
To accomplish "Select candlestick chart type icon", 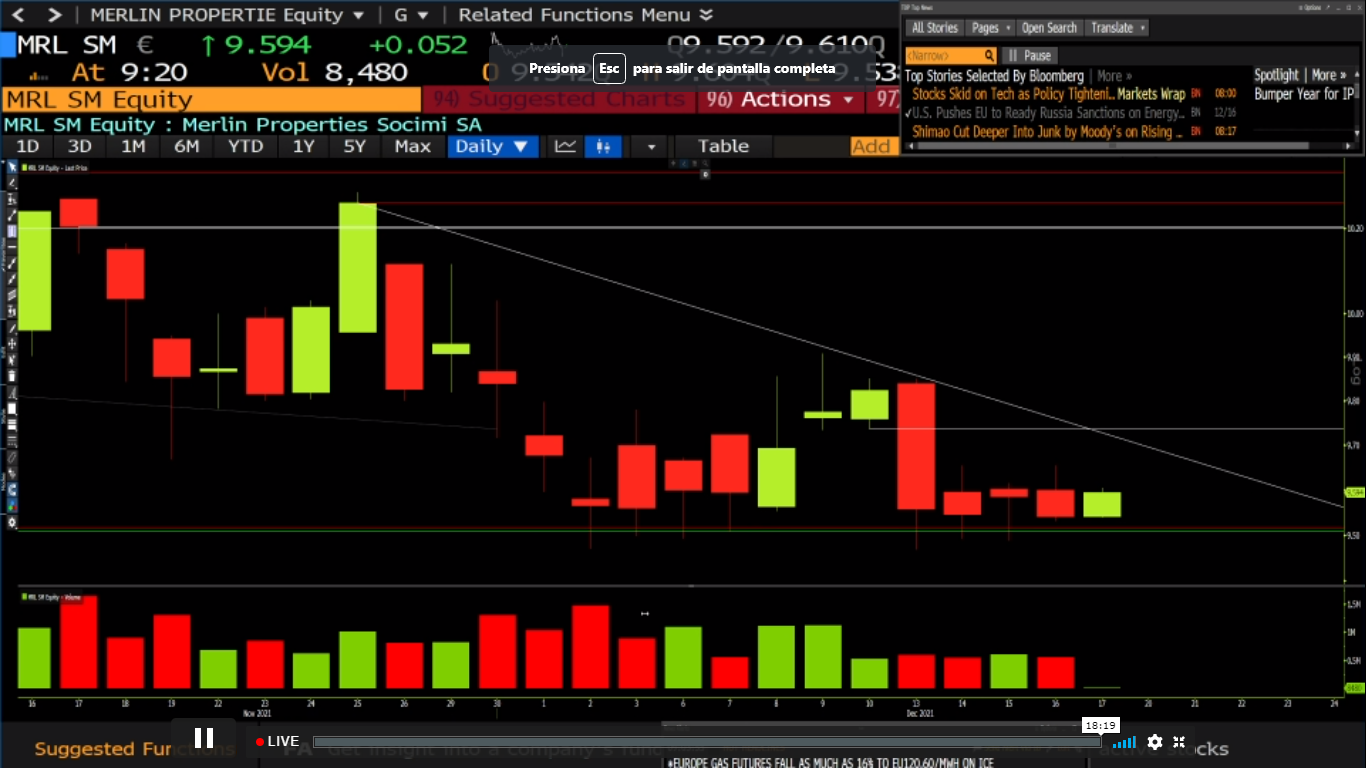I will point(603,146).
